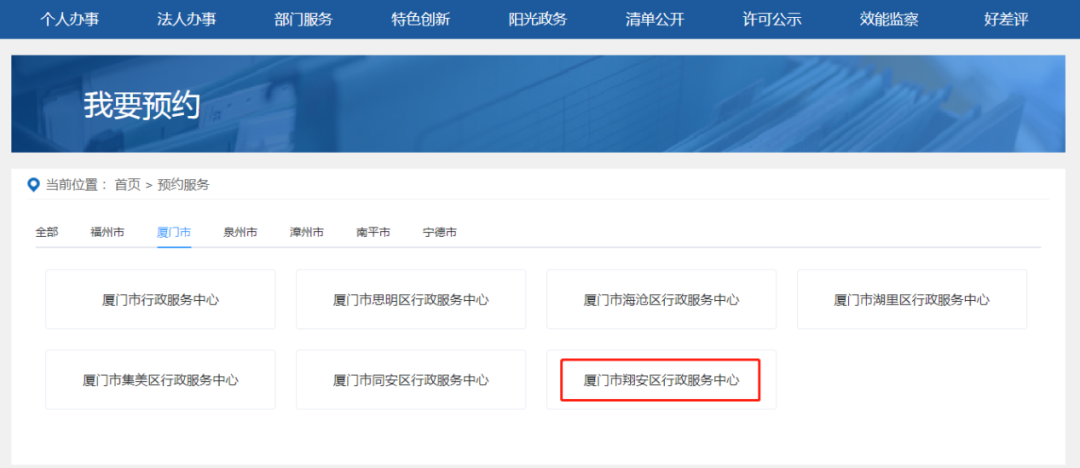1080x468 pixels.
Task: Show the 漳州市 city tab
Action: point(307,232)
